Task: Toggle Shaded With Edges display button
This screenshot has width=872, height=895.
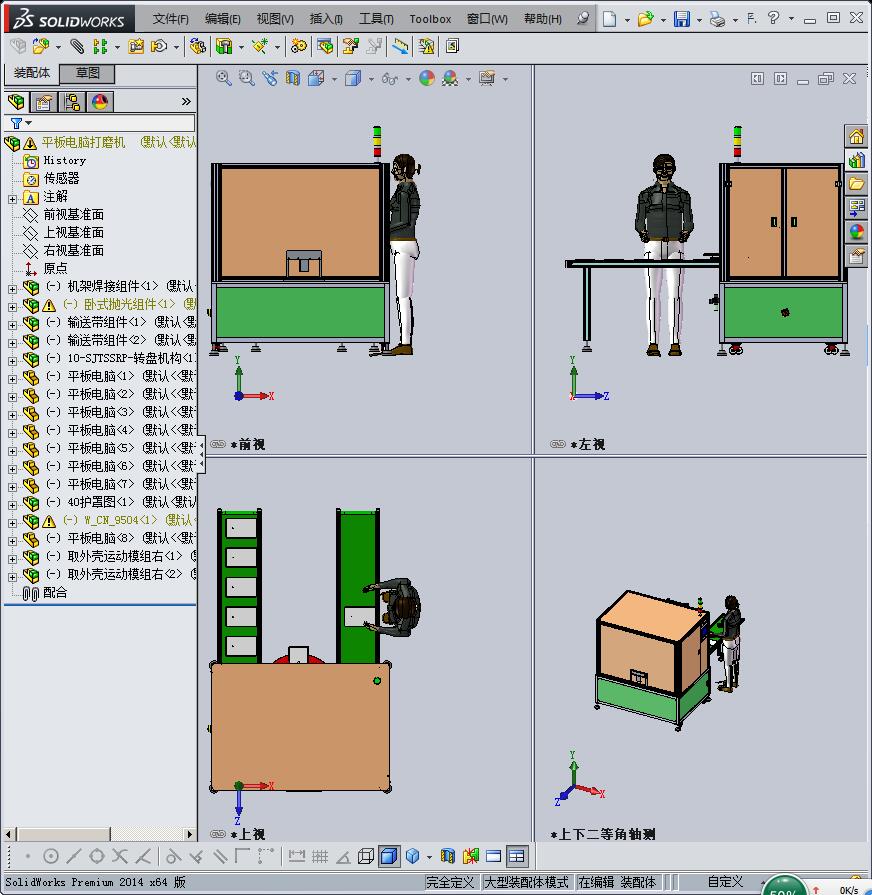Action: 389,856
